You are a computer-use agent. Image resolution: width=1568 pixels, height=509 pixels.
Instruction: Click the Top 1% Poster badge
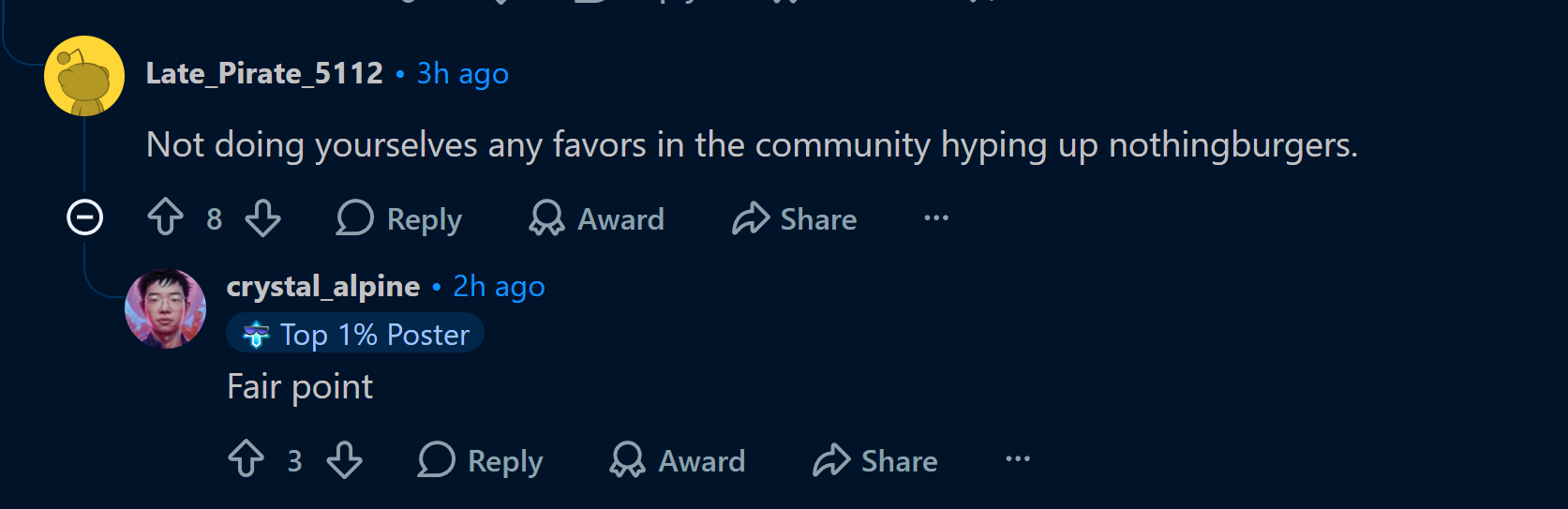[x=355, y=334]
